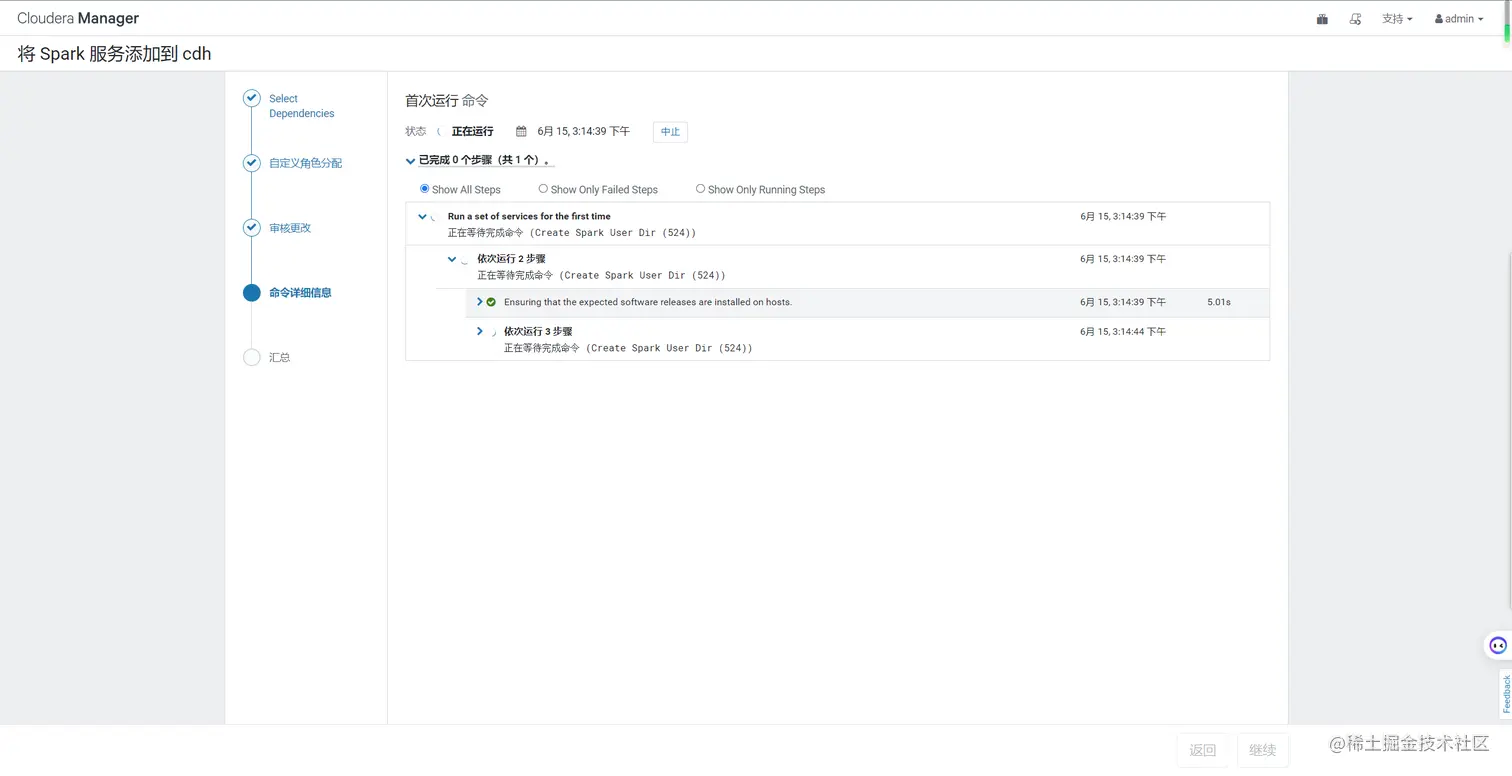Viewport: 1512px width, 776px height.
Task: Click Run a set of services title
Action: click(529, 216)
